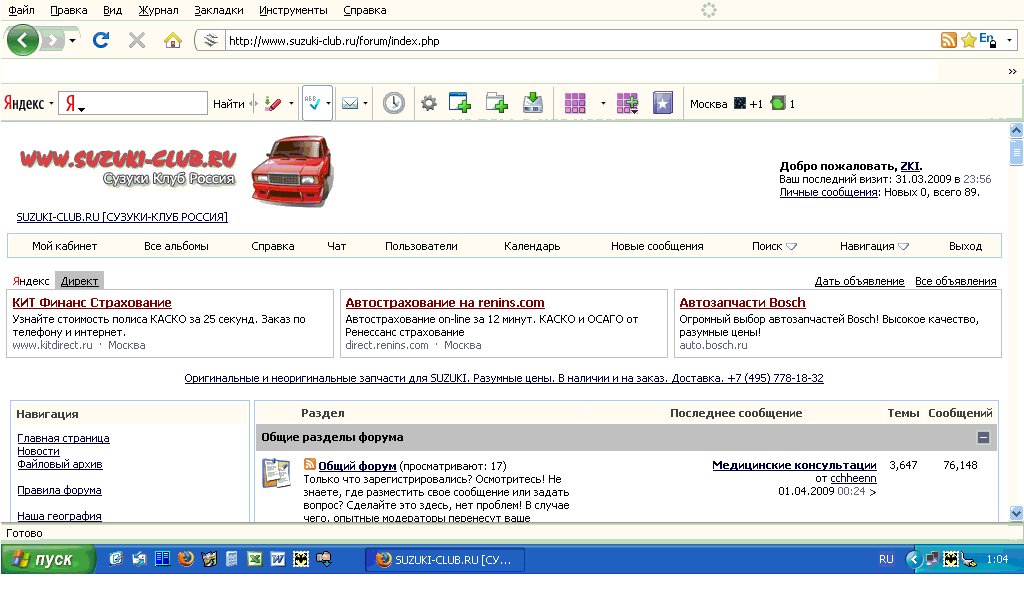Screen dimensions: 1024x600
Task: Expand the spell-check dropdown arrow
Action: click(x=328, y=104)
